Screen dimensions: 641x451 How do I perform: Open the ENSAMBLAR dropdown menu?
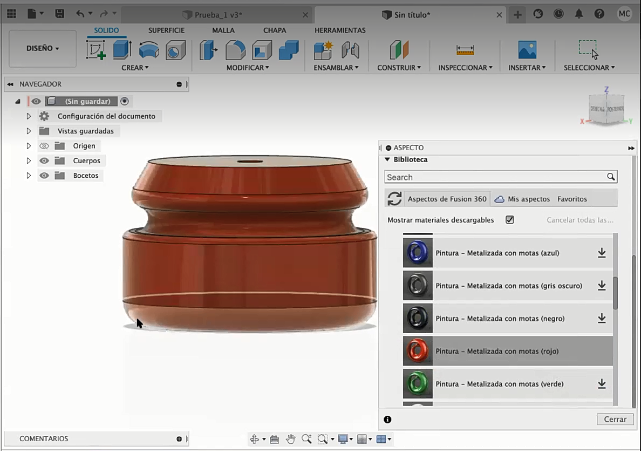point(336,67)
